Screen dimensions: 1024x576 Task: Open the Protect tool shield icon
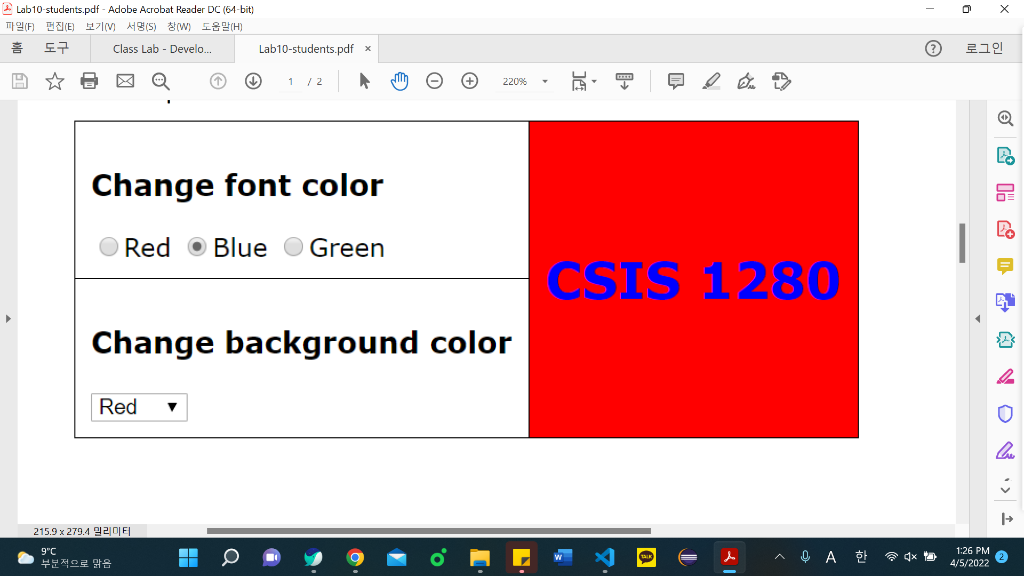click(x=1005, y=413)
